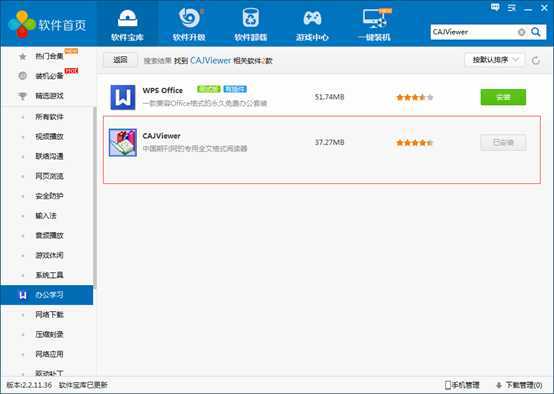Click the blue CAJViewer keyword in results header
554x394 pixels.
[210, 60]
